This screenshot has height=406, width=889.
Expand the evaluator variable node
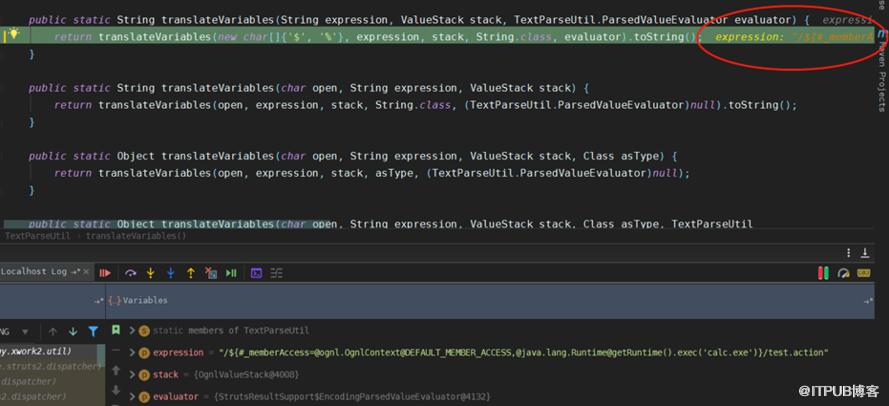[x=132, y=396]
